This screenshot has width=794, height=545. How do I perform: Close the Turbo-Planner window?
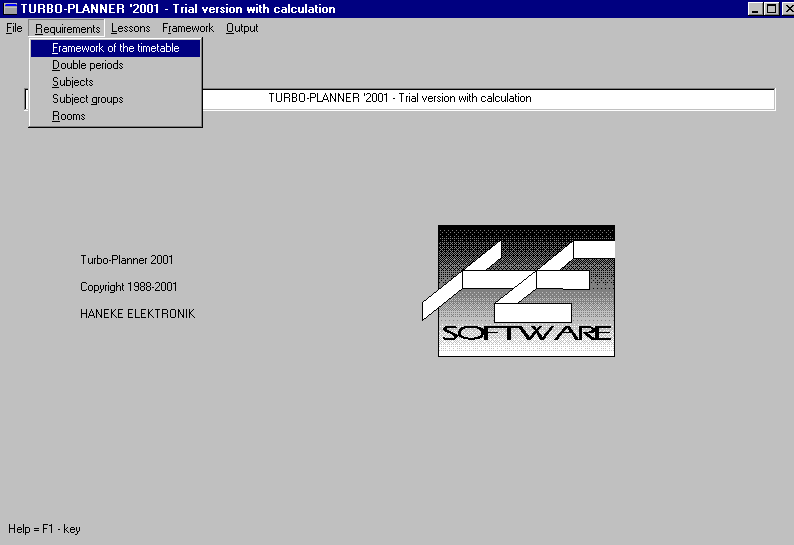point(787,9)
